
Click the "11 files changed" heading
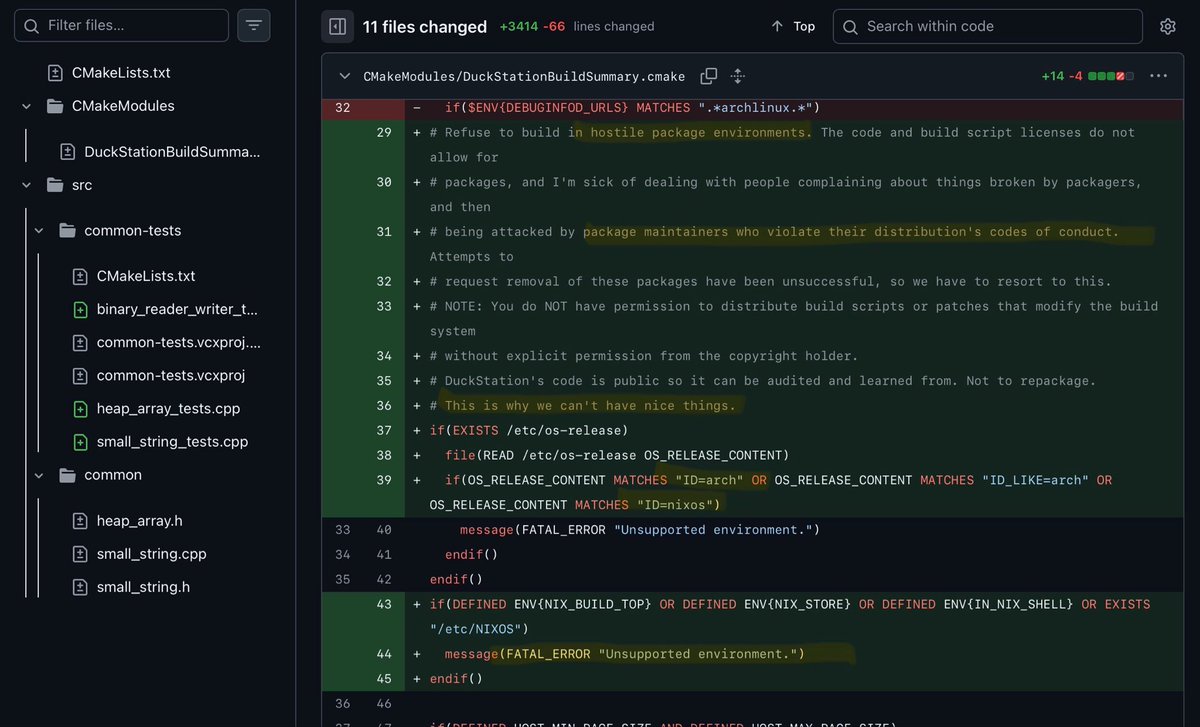425,27
